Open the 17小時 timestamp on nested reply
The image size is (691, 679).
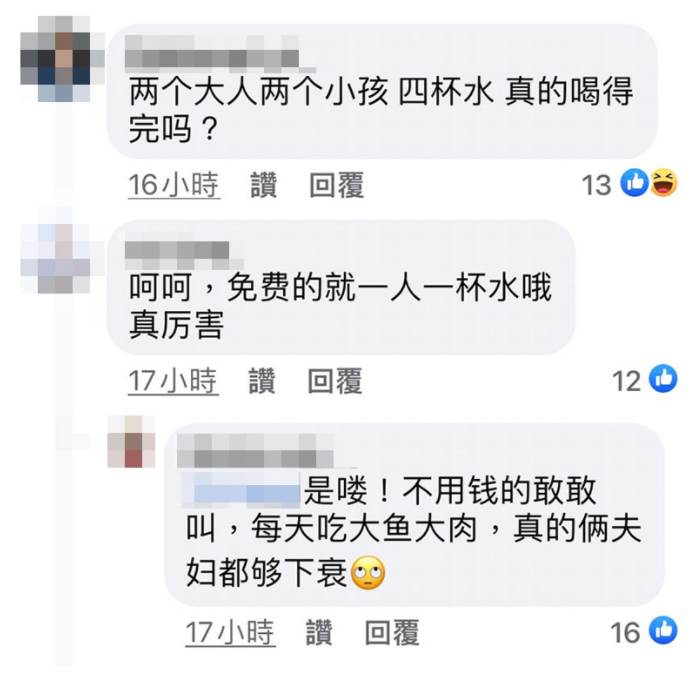pyautogui.click(x=230, y=632)
